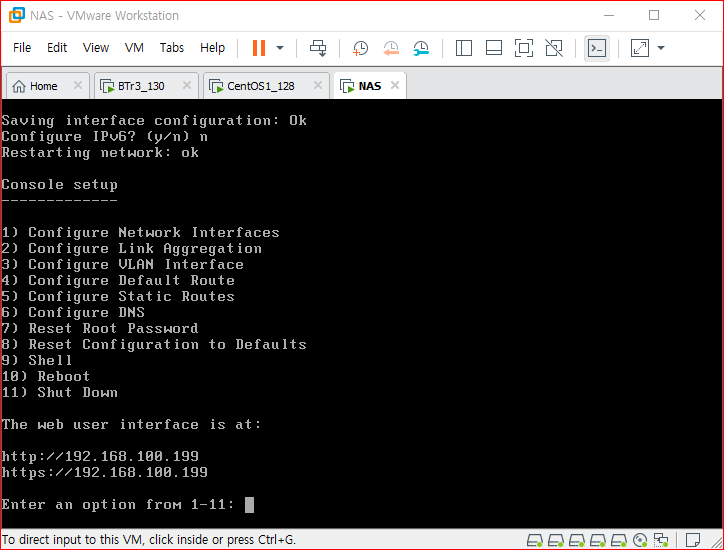
Task: Click Send Ctrl+Alt+Del to VM icon
Action: click(x=318, y=48)
